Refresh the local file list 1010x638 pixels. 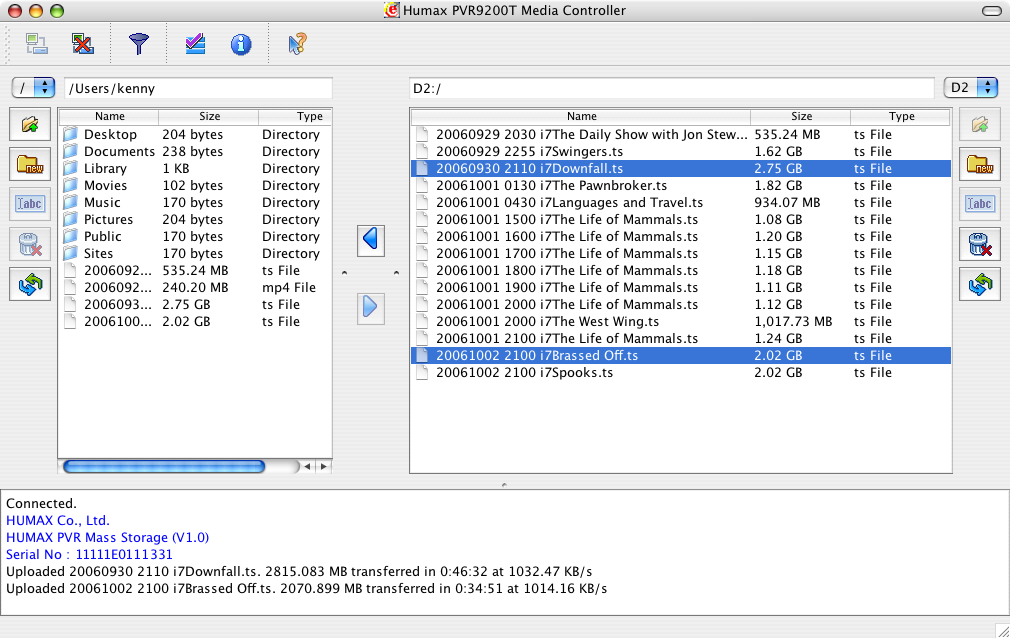click(30, 284)
